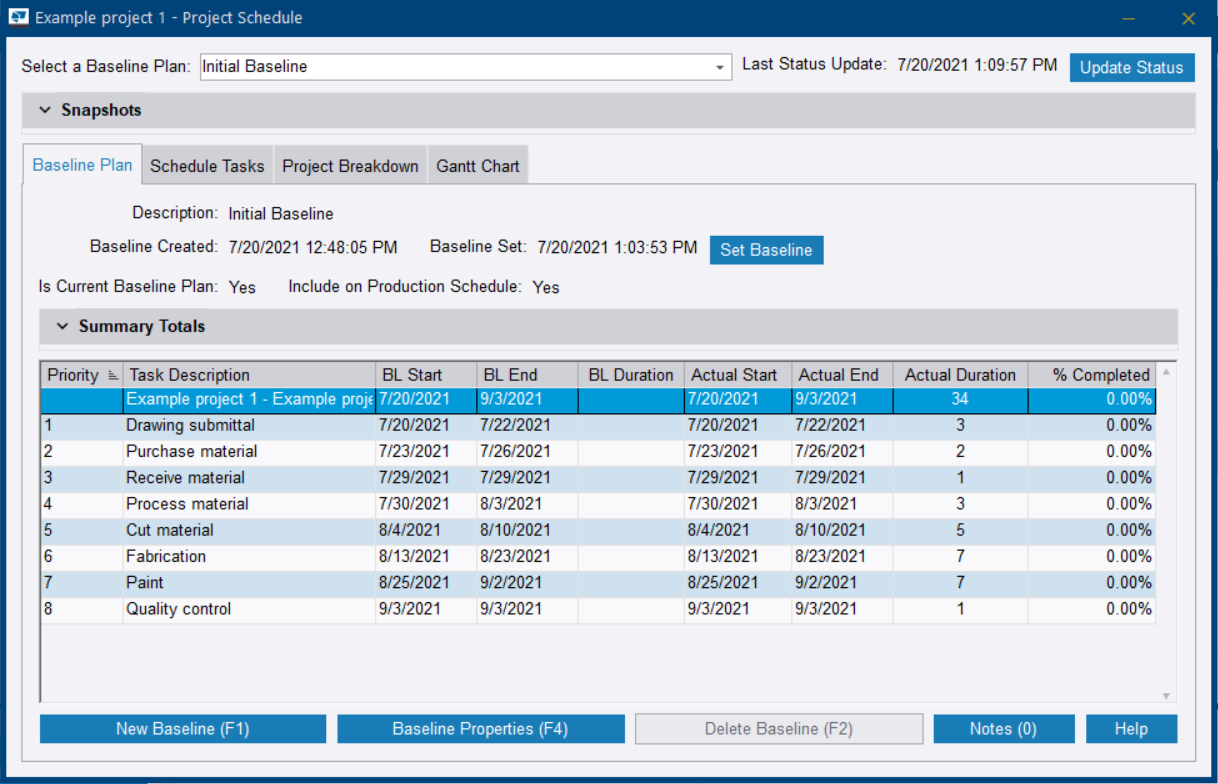This screenshot has height=784, width=1218.
Task: View the project Notes
Action: coord(1004,728)
